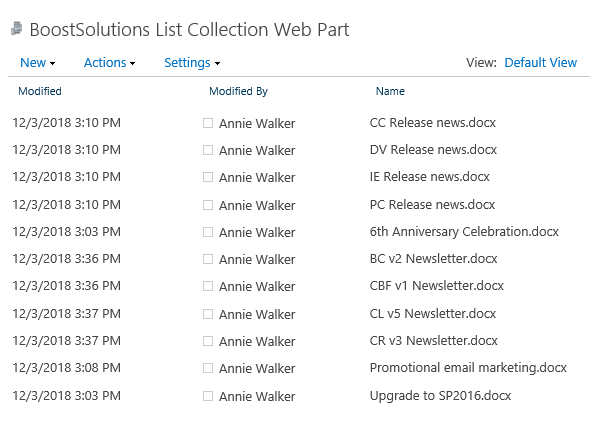
Task: Open CL v5 Newsletter.docx file
Action: click(x=433, y=314)
